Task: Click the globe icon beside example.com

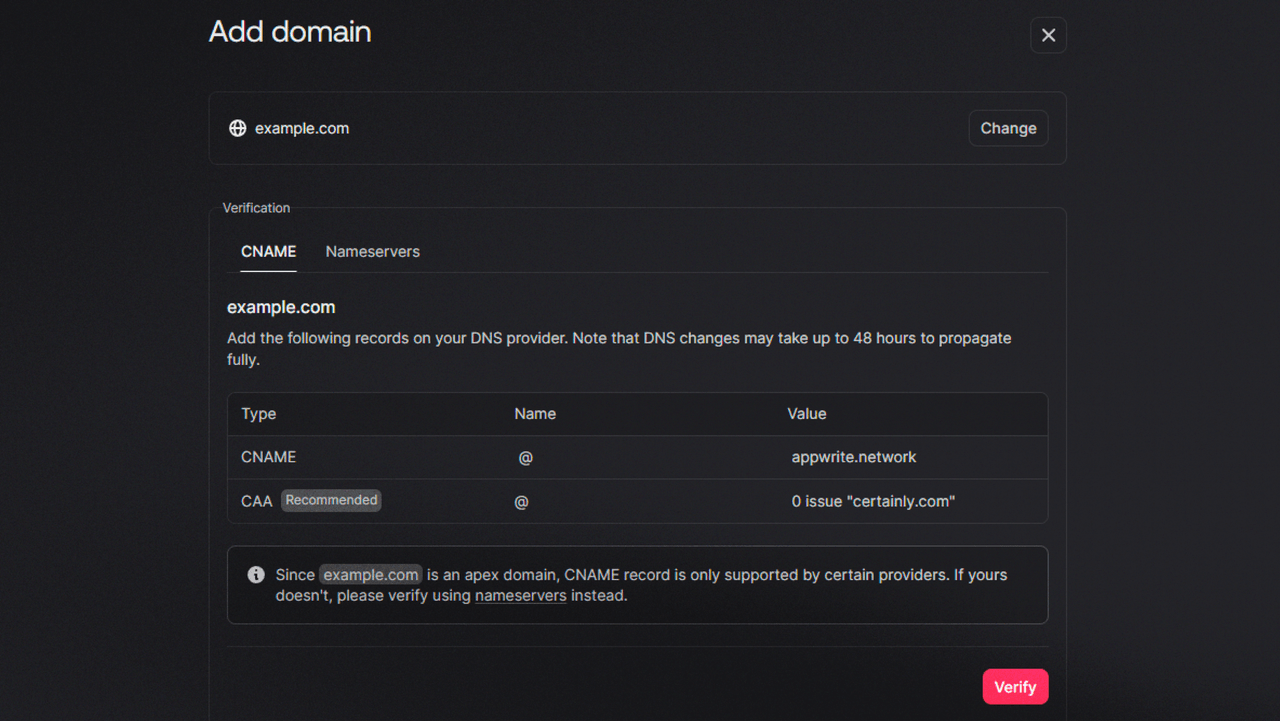Action: (237, 128)
